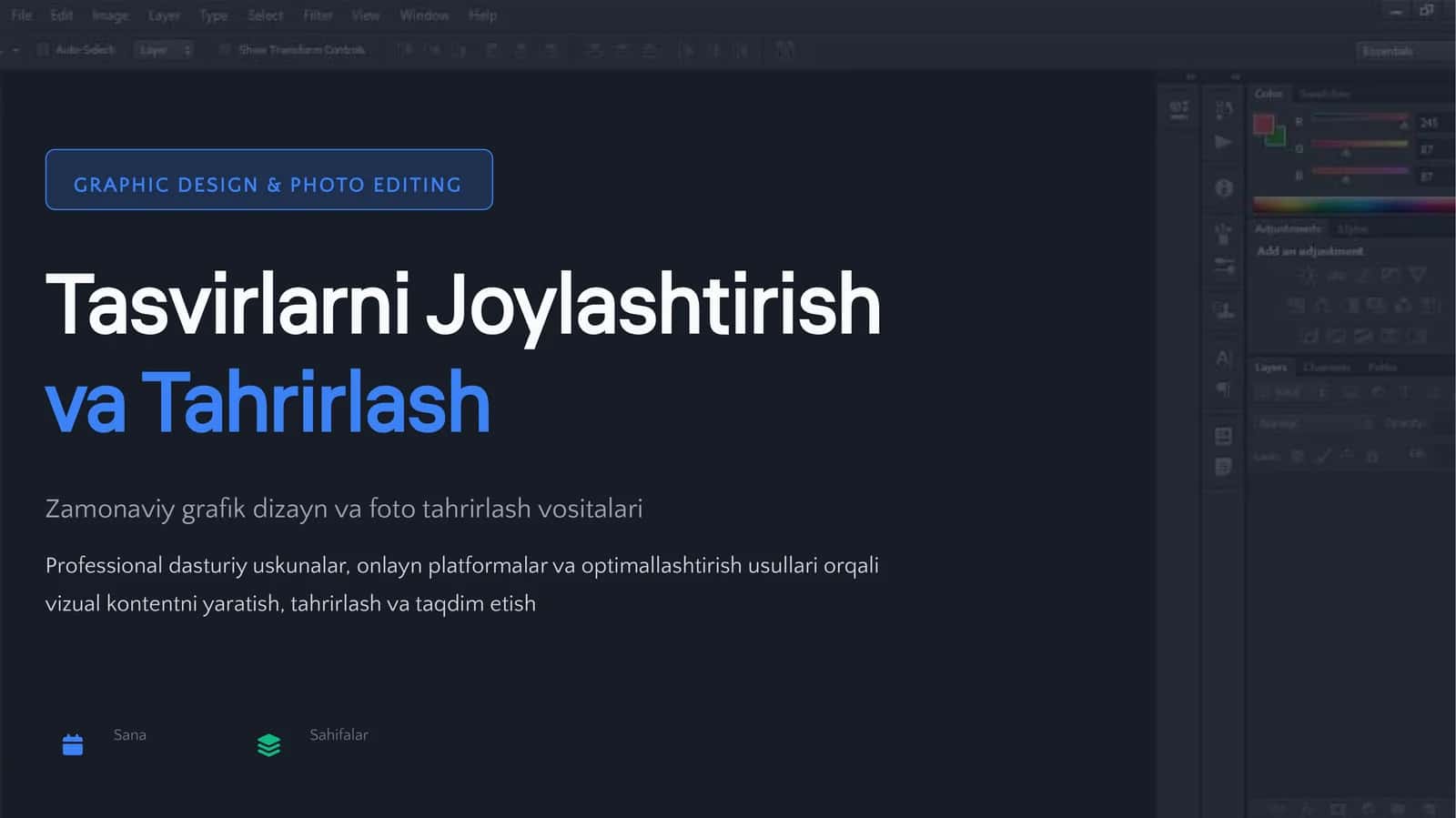This screenshot has height=818, width=1456.
Task: Switch to the Color panel tab
Action: pos(1269,94)
